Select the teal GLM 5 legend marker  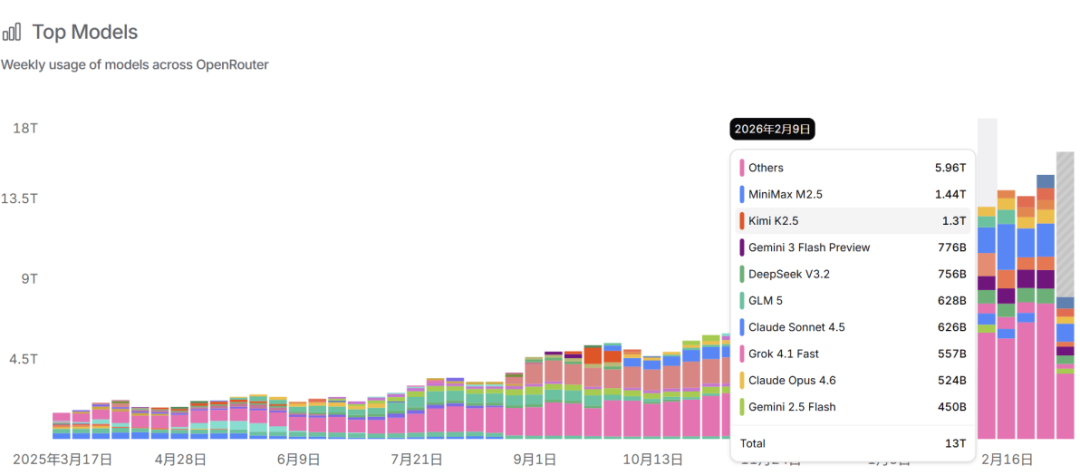click(x=742, y=300)
